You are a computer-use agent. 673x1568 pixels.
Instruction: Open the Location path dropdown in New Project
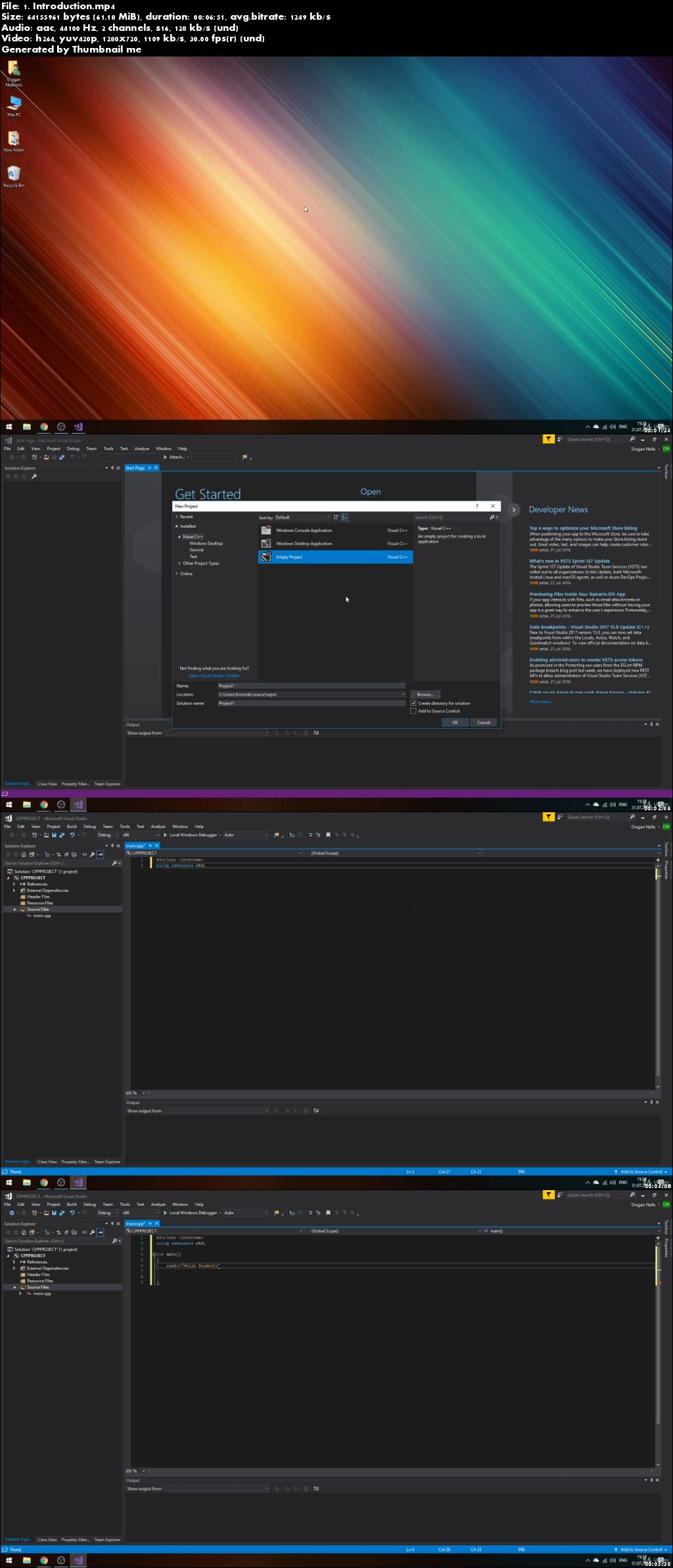coord(403,695)
